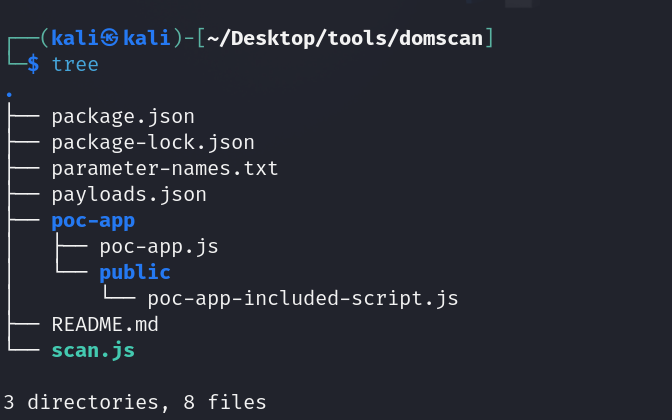672x420 pixels.
Task: Click the blue public directory name
Action: tap(134, 272)
